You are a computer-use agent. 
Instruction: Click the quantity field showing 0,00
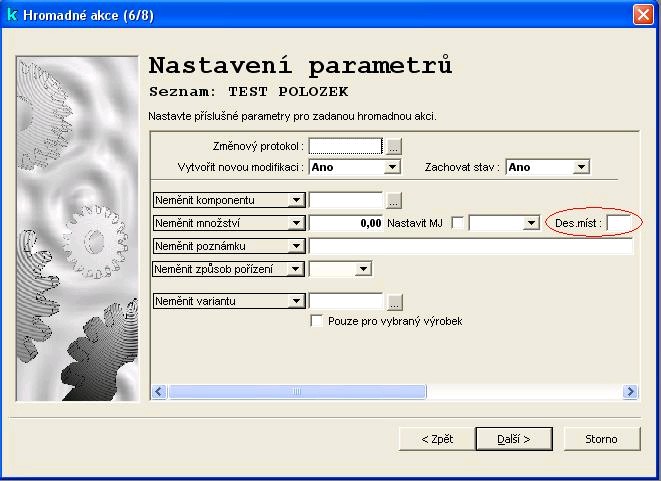tap(346, 223)
